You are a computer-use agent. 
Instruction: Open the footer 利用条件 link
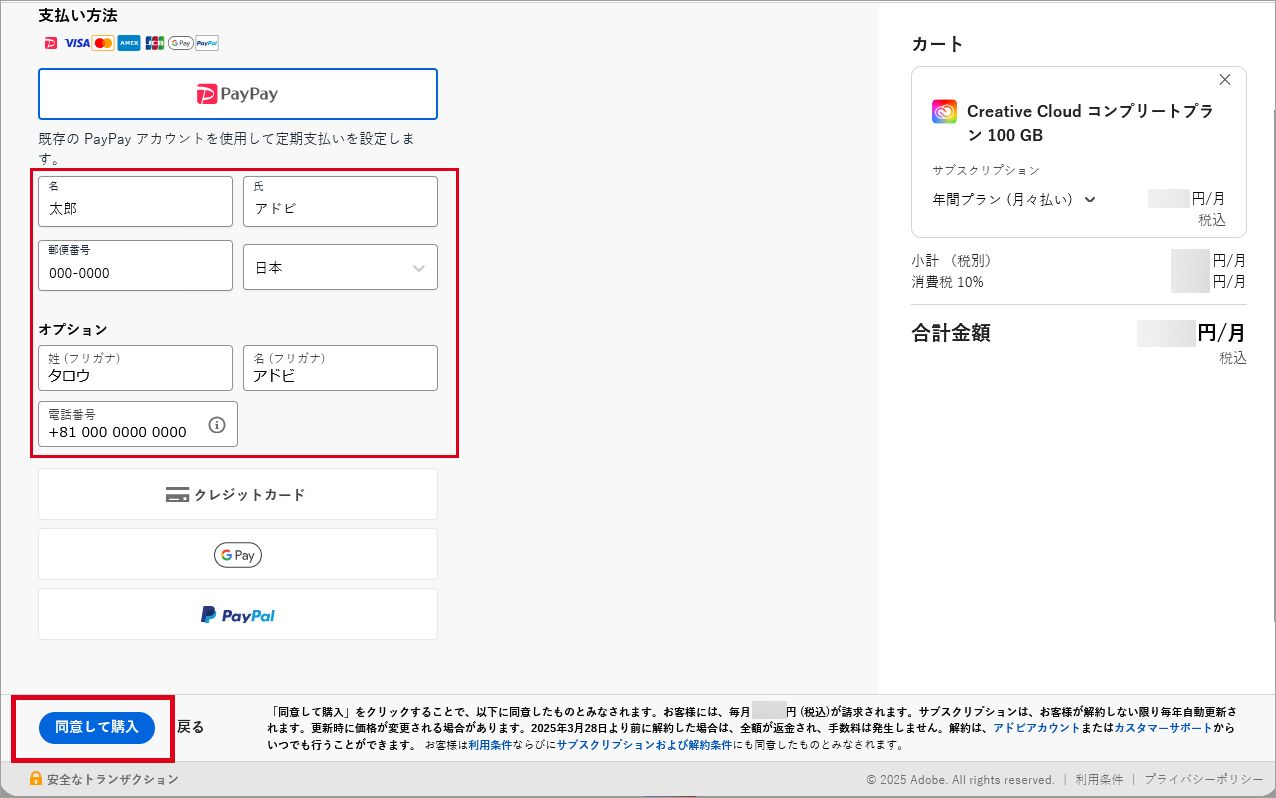[x=1099, y=779]
